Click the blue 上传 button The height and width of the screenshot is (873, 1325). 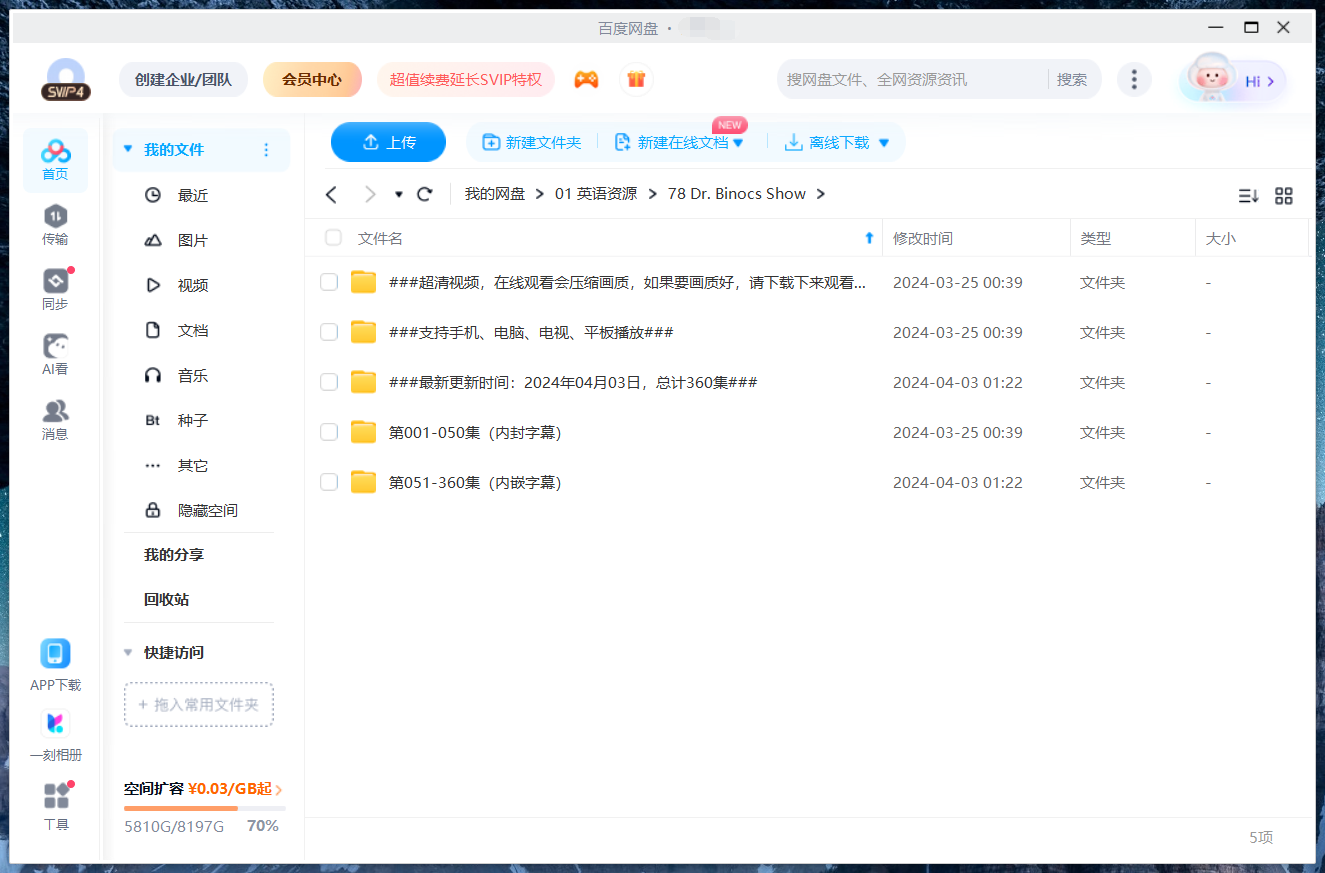pos(388,142)
